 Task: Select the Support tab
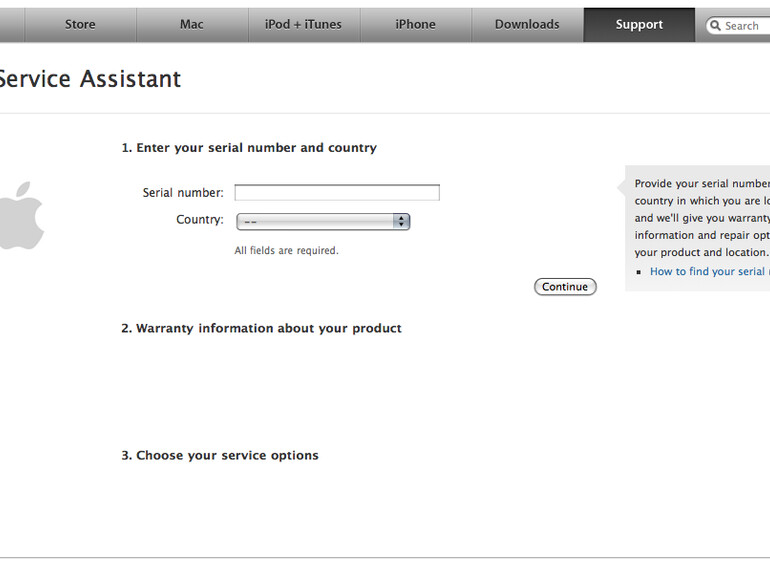click(639, 25)
